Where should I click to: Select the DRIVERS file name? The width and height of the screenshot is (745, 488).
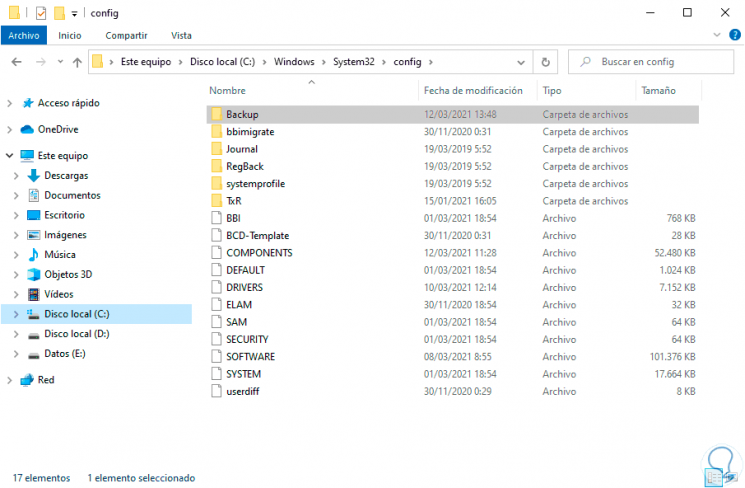pyautogui.click(x=244, y=287)
